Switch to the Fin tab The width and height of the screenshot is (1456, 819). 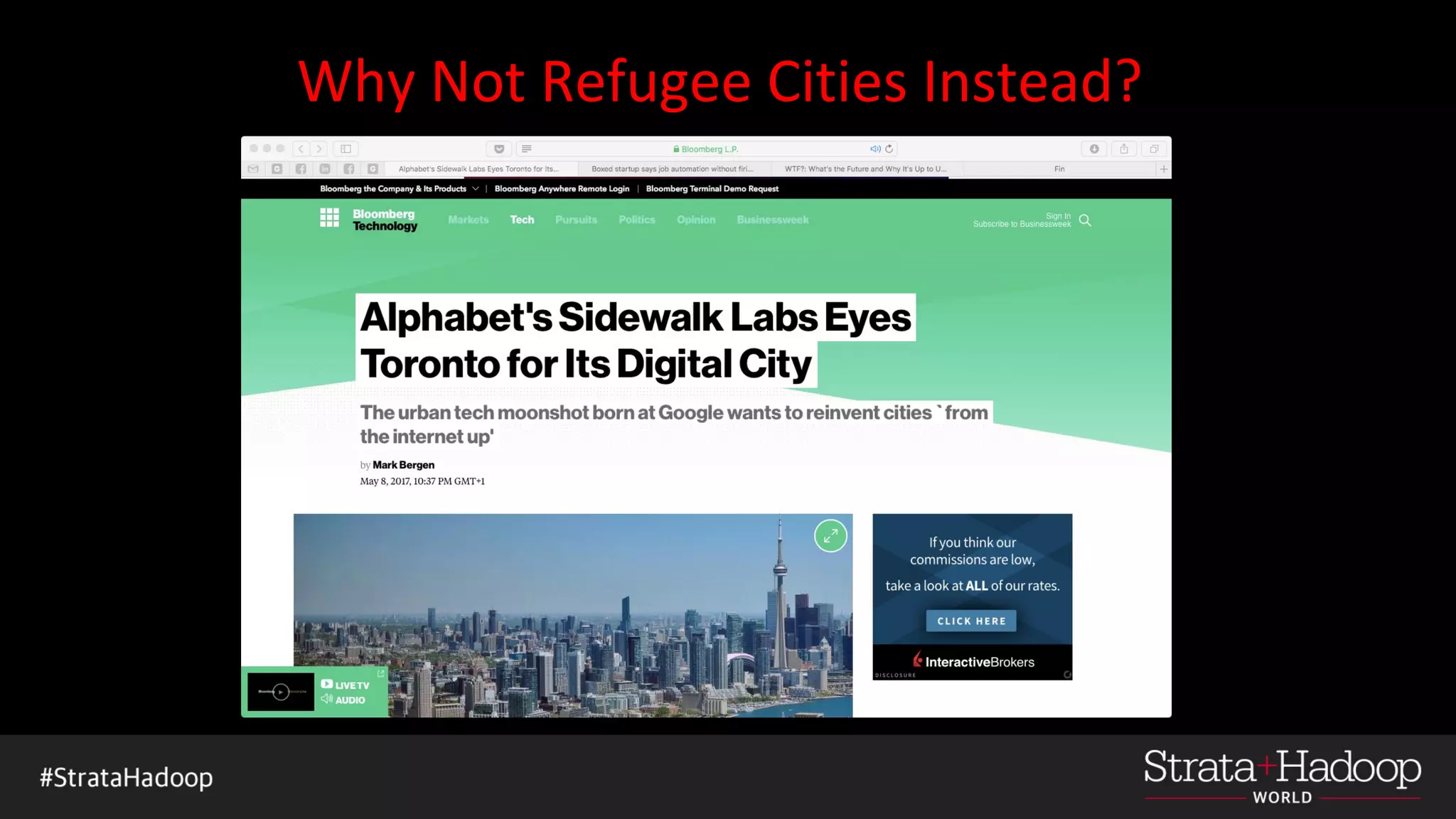click(1059, 169)
